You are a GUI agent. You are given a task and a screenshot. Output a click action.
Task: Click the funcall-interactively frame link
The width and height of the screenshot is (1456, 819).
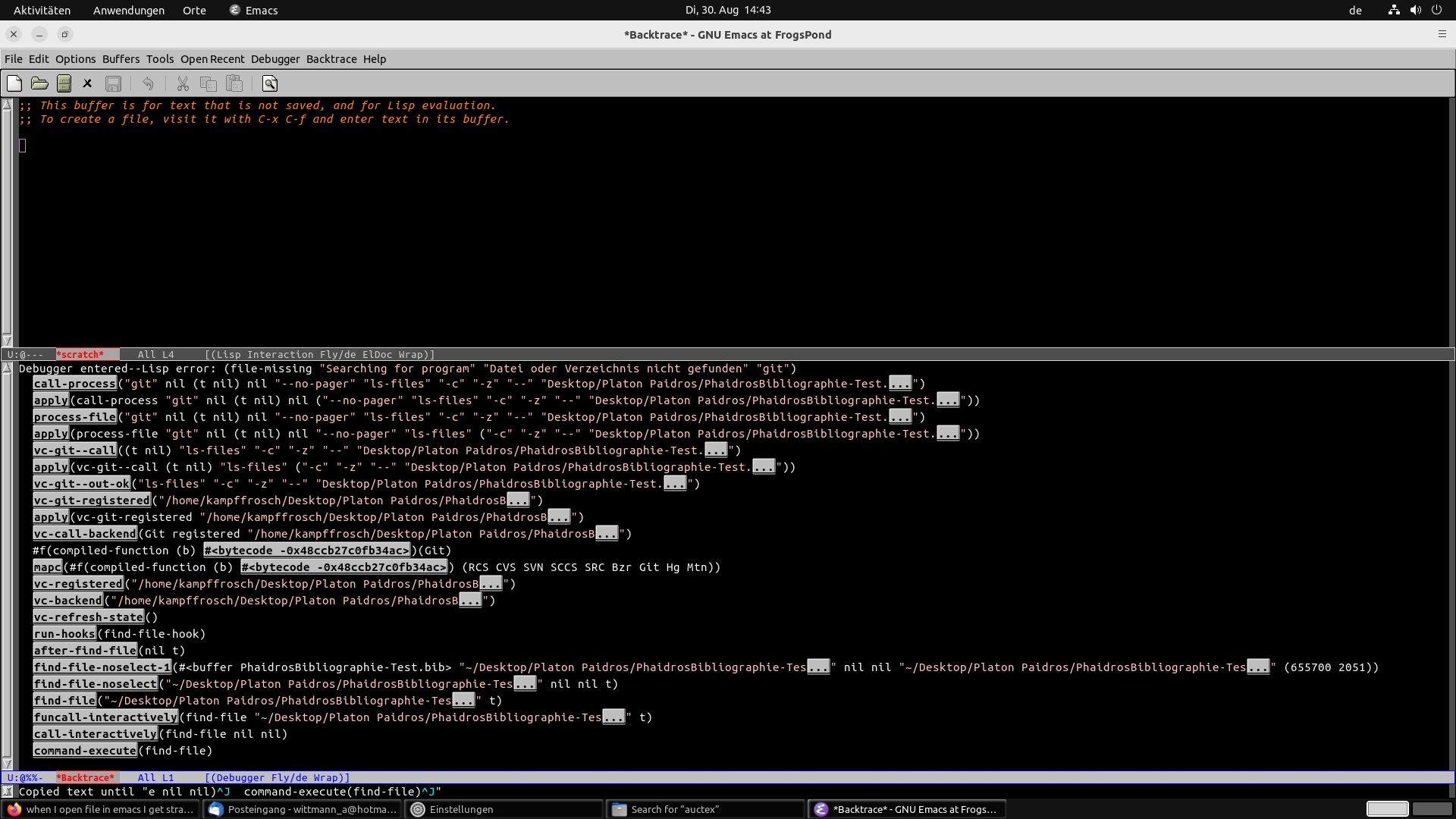105,717
